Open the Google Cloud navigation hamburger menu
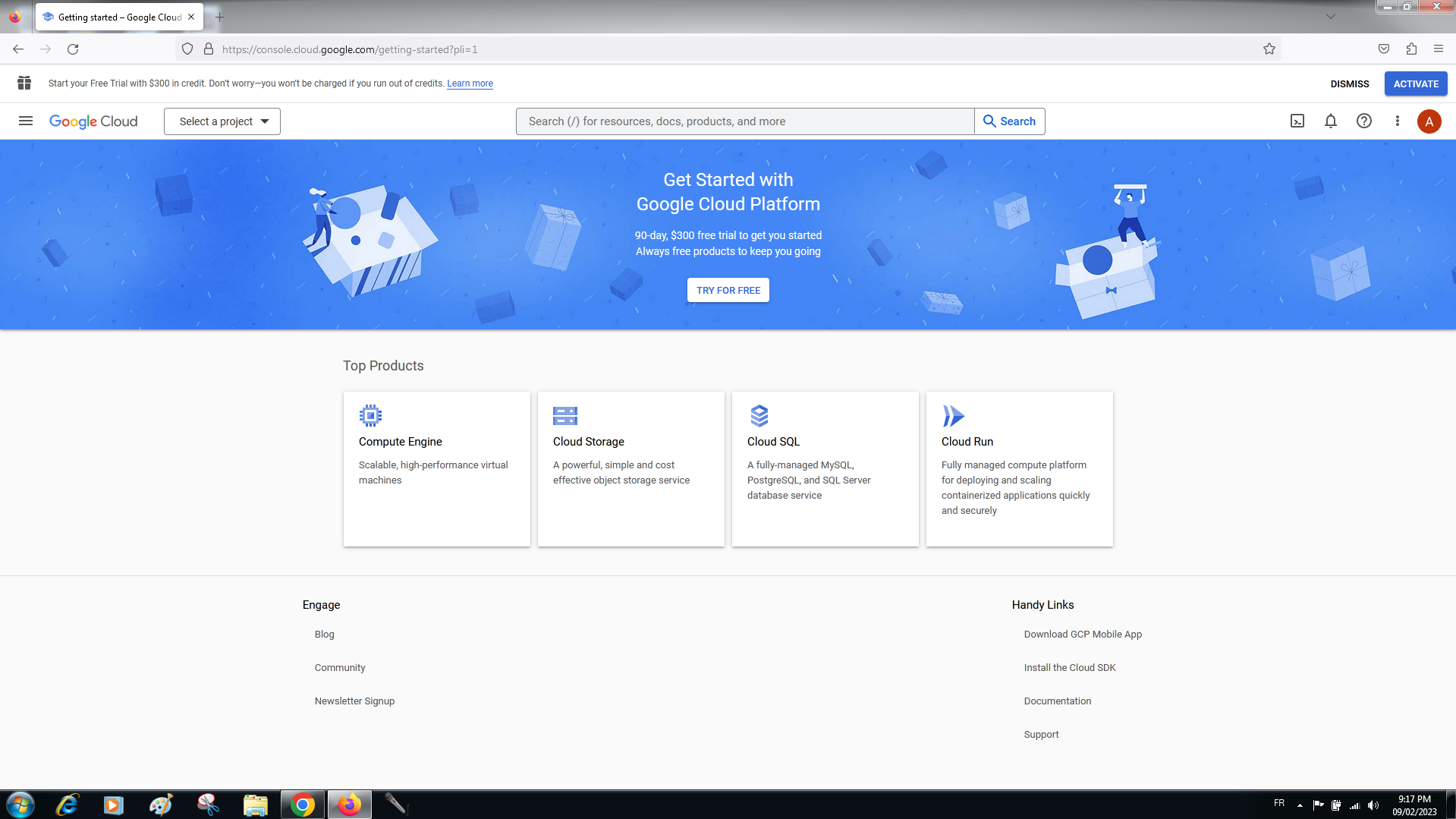 tap(26, 121)
